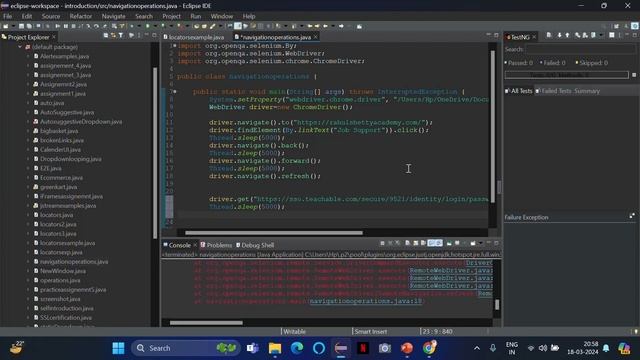Open TestNG view menu dropdown arrow
The width and height of the screenshot is (640, 360).
coord(601,35)
